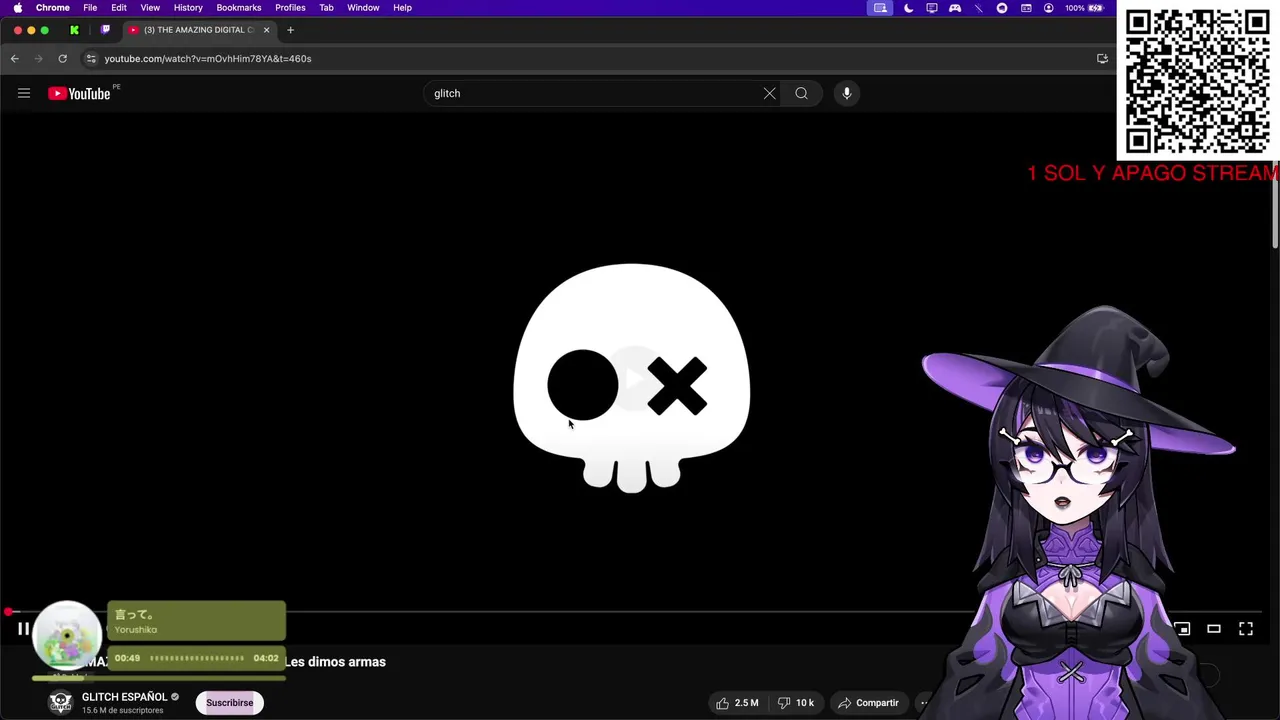The image size is (1280, 720).
Task: Switch to theater mode view
Action: 1214,629
